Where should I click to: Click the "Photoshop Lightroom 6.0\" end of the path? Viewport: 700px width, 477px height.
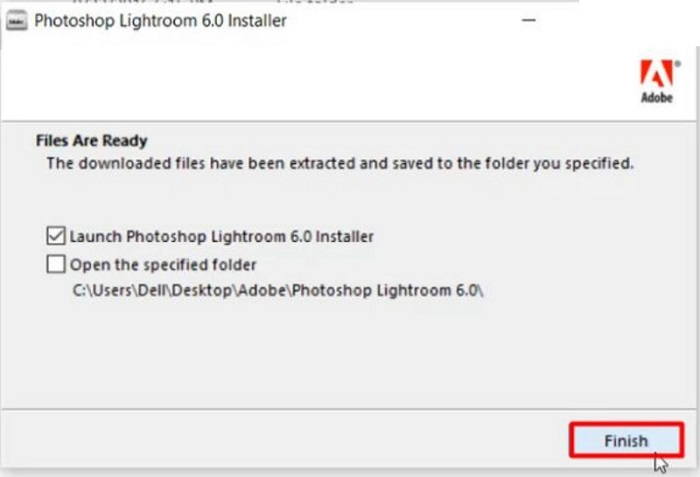pos(385,291)
